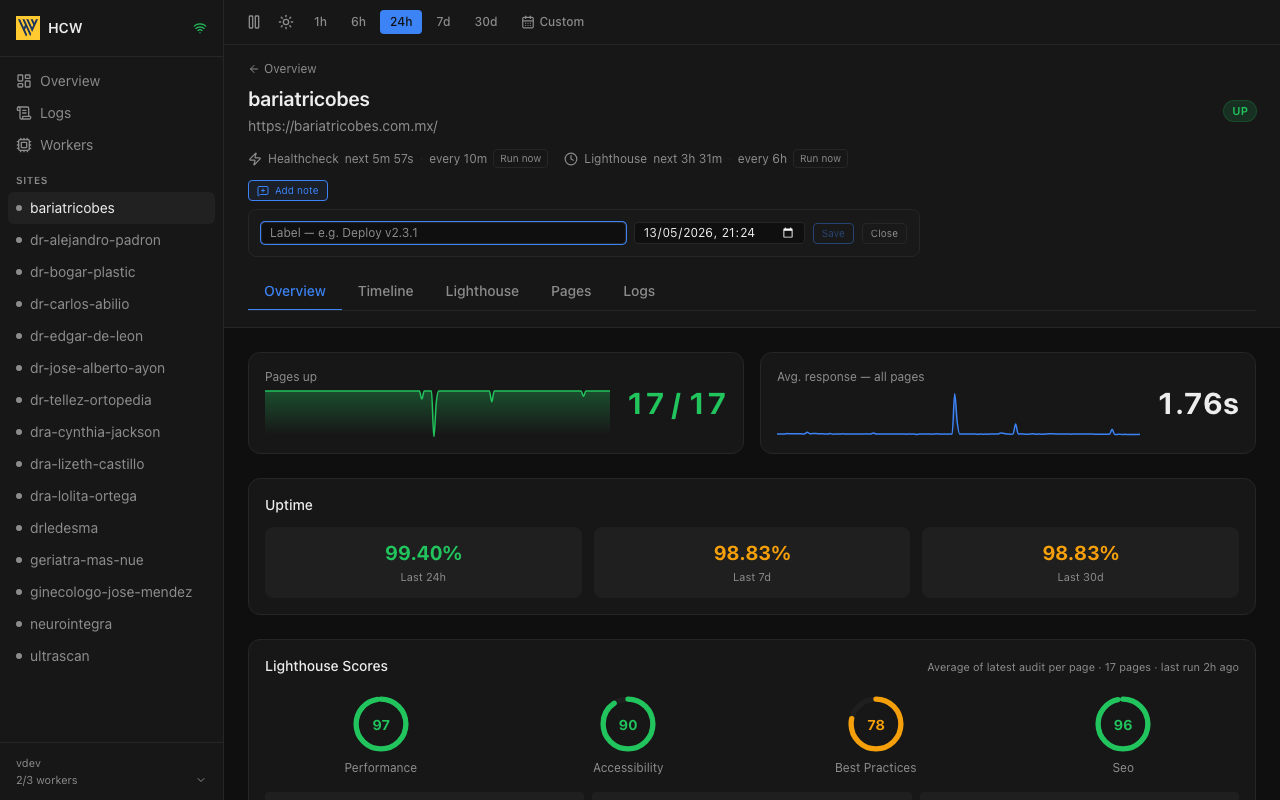Click the note date-time field
Screen dimensions: 1280x800
pos(719,233)
